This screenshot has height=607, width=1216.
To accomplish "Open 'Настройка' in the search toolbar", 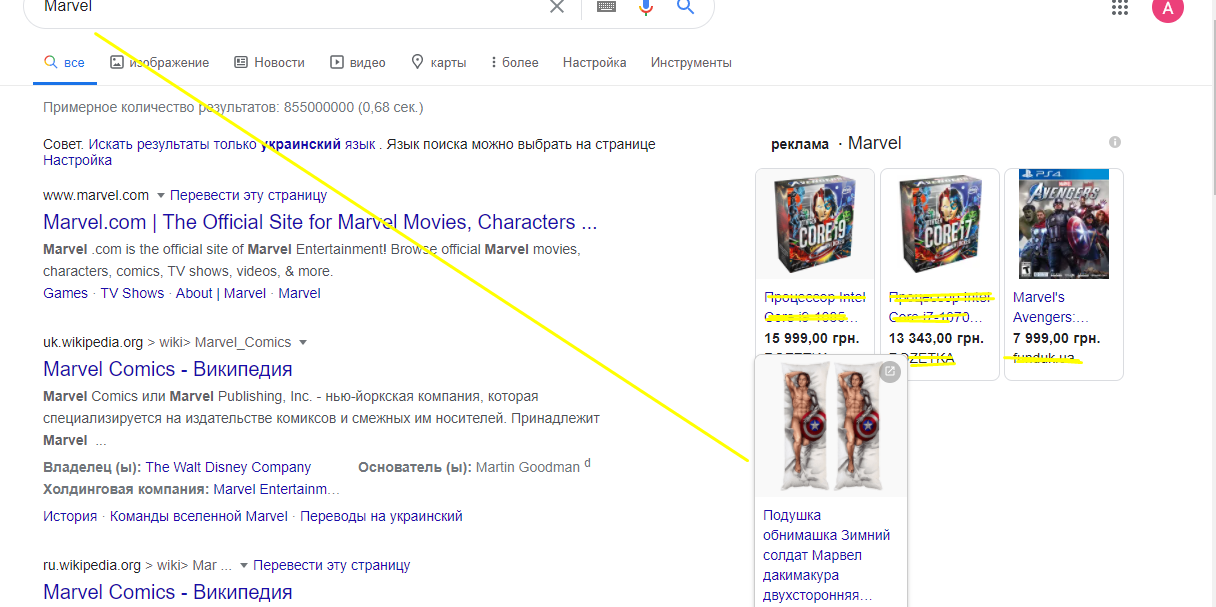I will tap(594, 62).
